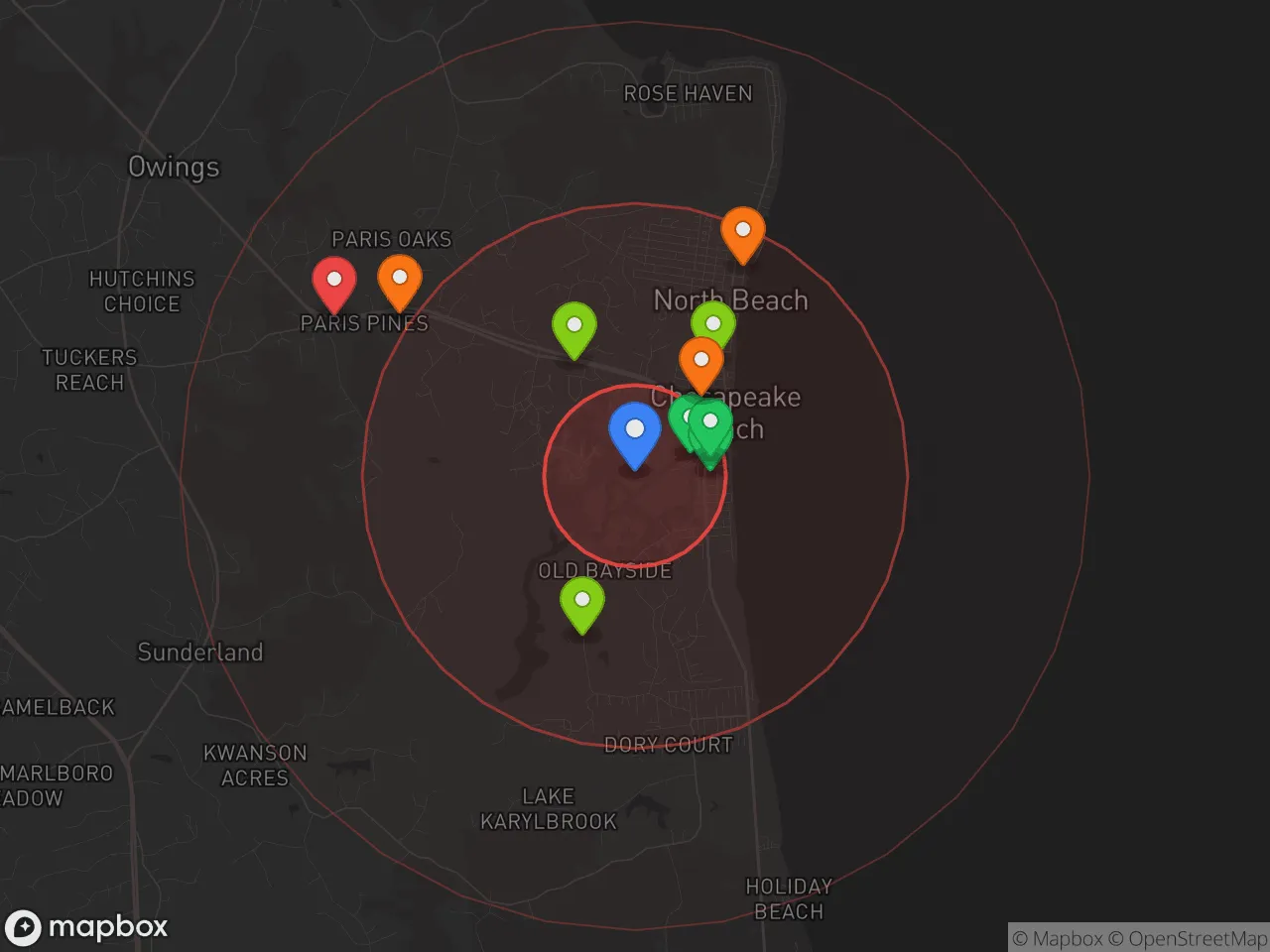Select the front green marker on Chesapeake Beach

(711, 425)
